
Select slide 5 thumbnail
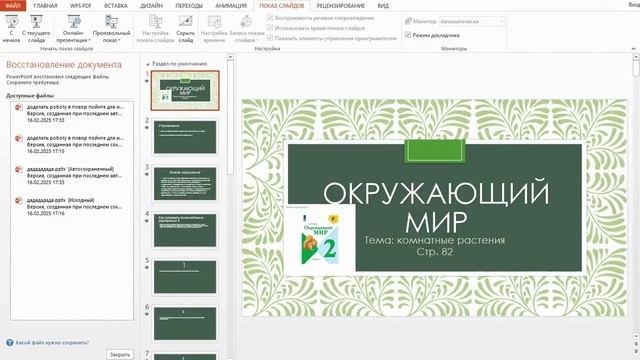tap(185, 277)
